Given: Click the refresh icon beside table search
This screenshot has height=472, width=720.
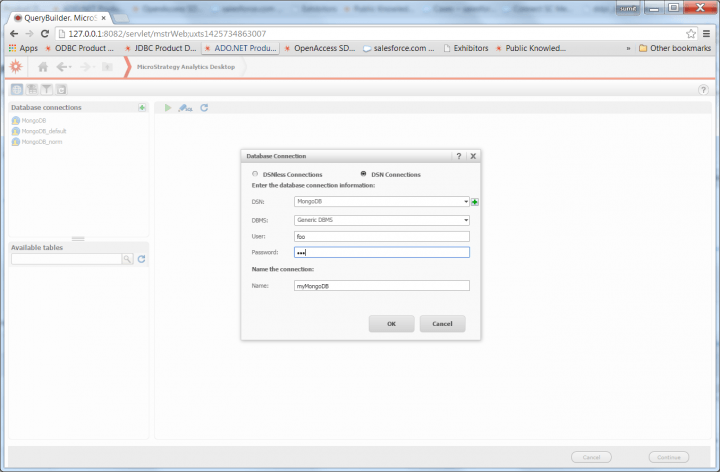Looking at the screenshot, I should [142, 259].
